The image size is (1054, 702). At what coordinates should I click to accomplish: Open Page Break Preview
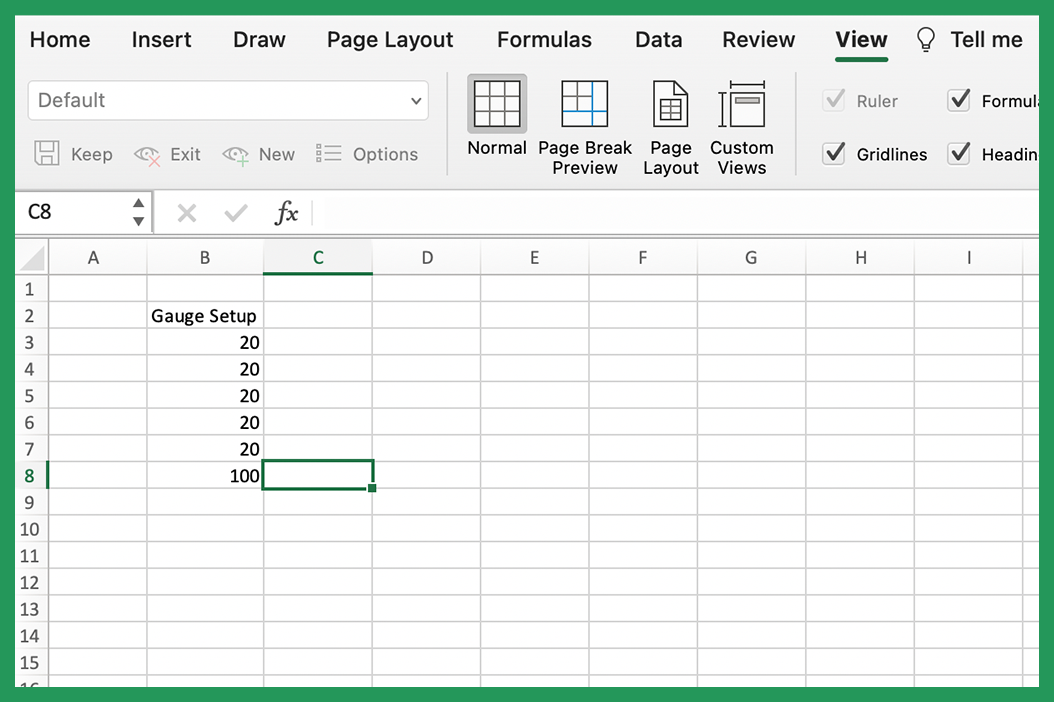click(x=585, y=126)
